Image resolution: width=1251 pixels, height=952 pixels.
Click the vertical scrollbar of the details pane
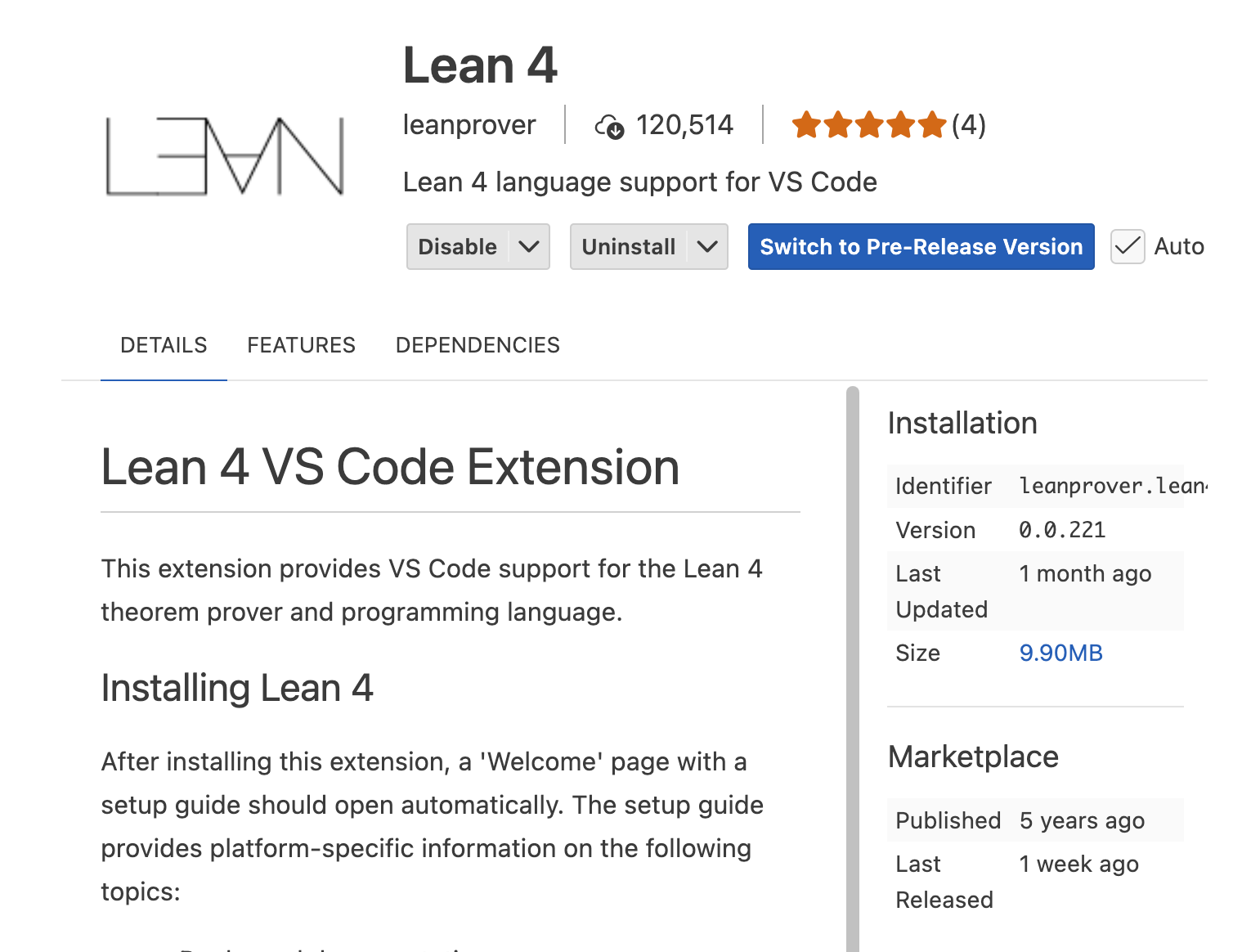click(x=853, y=654)
